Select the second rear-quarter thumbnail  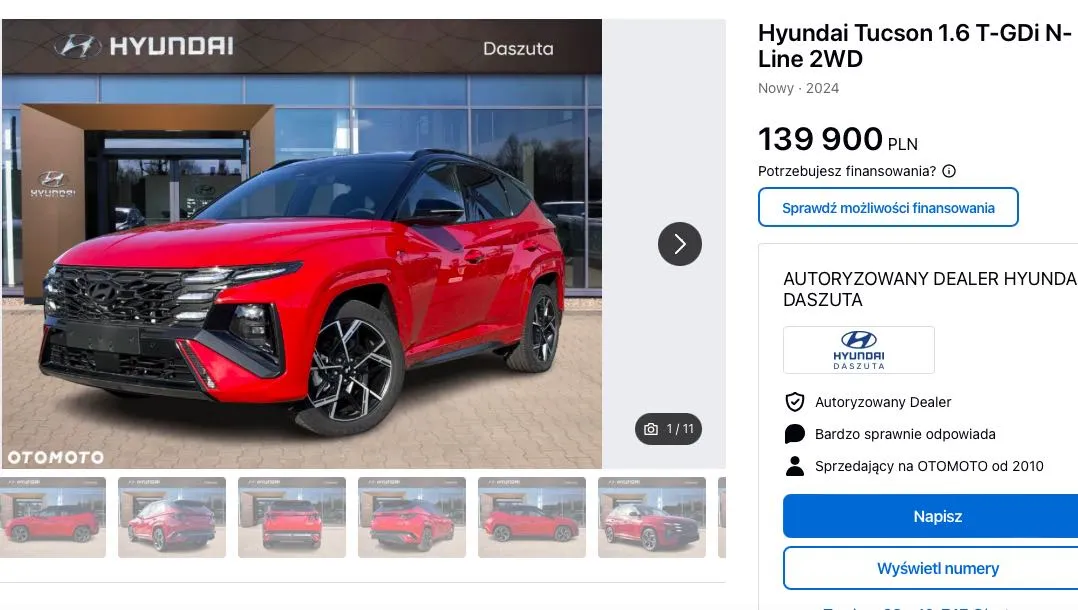pos(172,517)
